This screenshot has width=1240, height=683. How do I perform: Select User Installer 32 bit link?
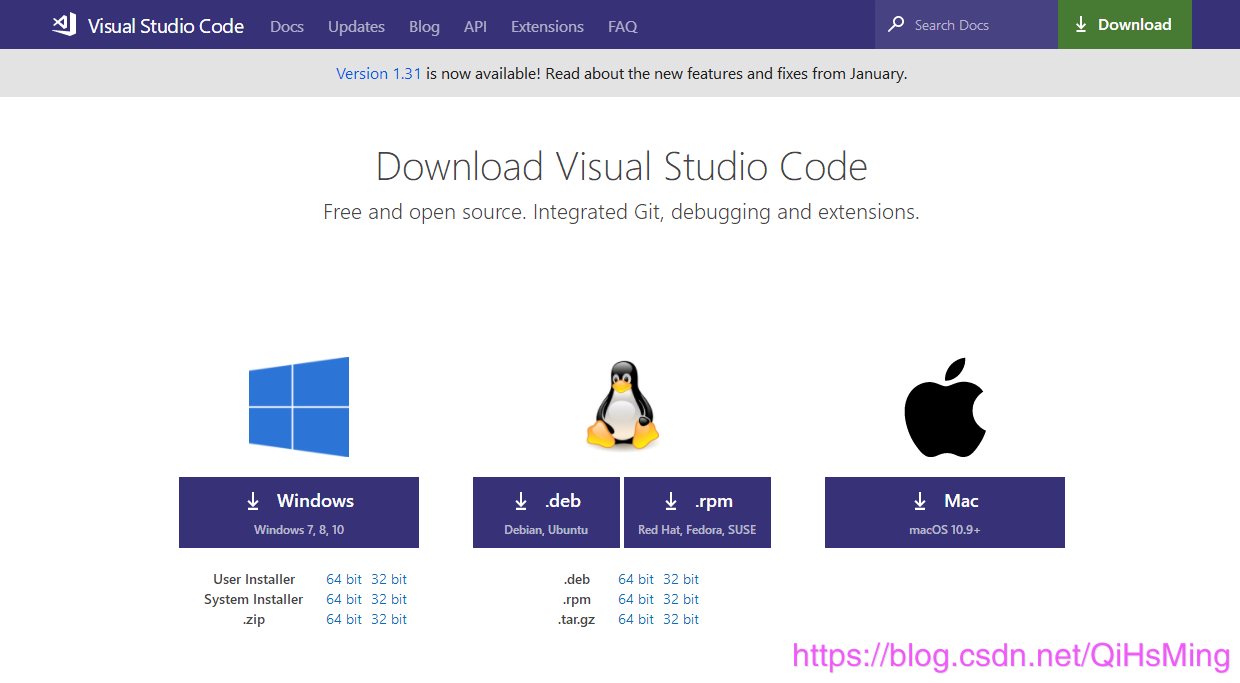coord(389,579)
